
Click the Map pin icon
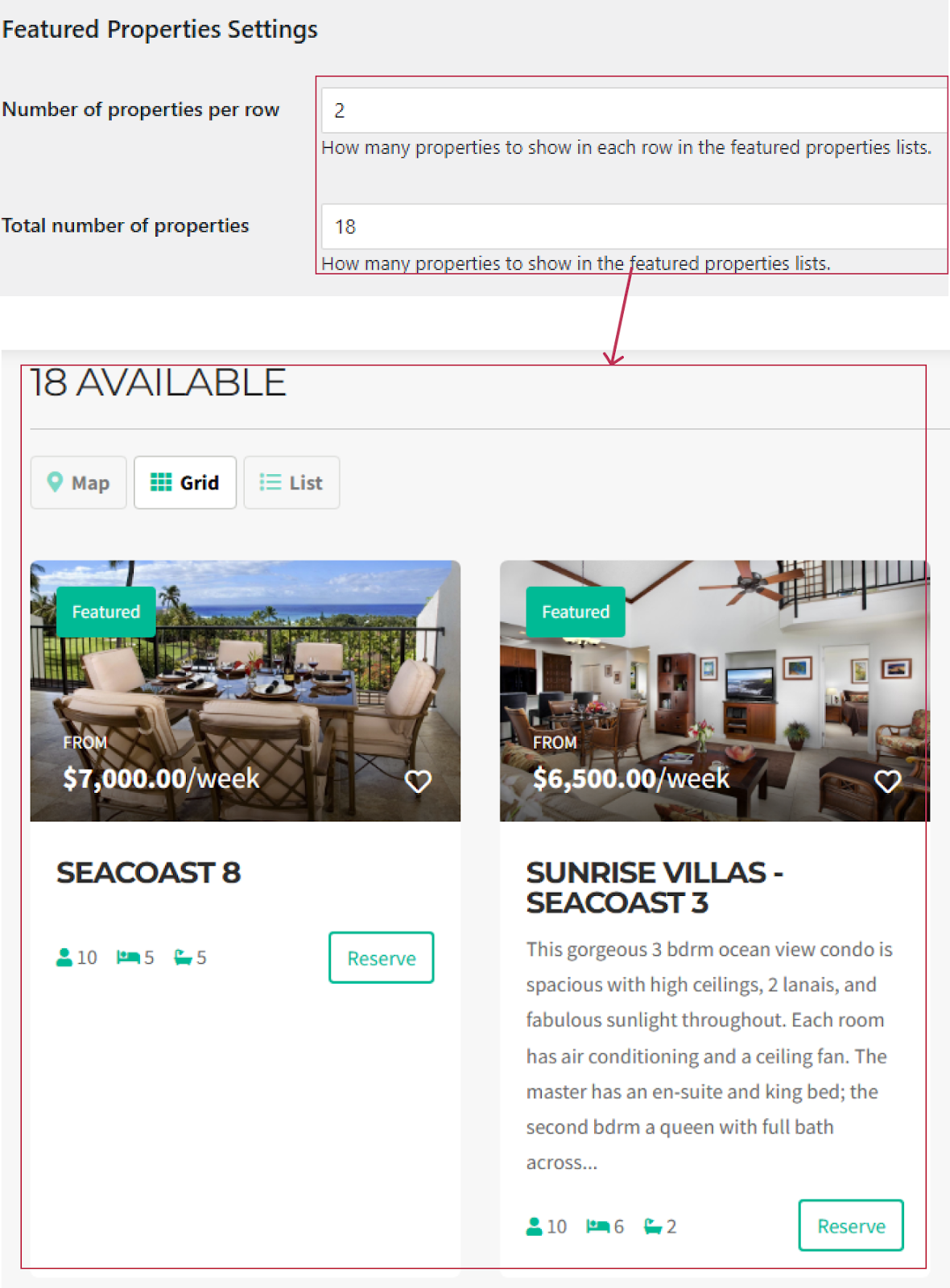point(55,482)
